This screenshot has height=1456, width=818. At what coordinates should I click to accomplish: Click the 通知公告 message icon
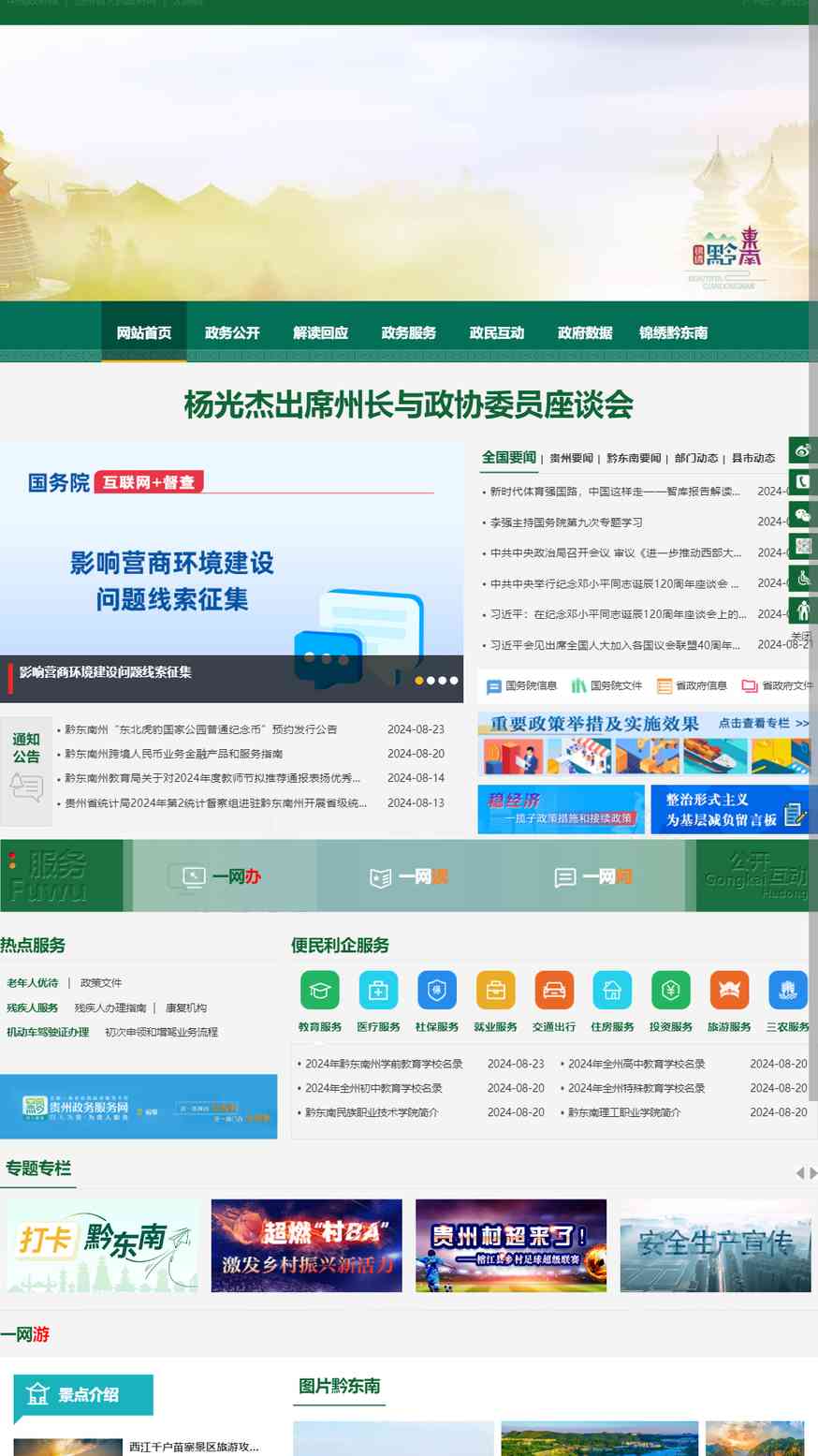click(26, 787)
